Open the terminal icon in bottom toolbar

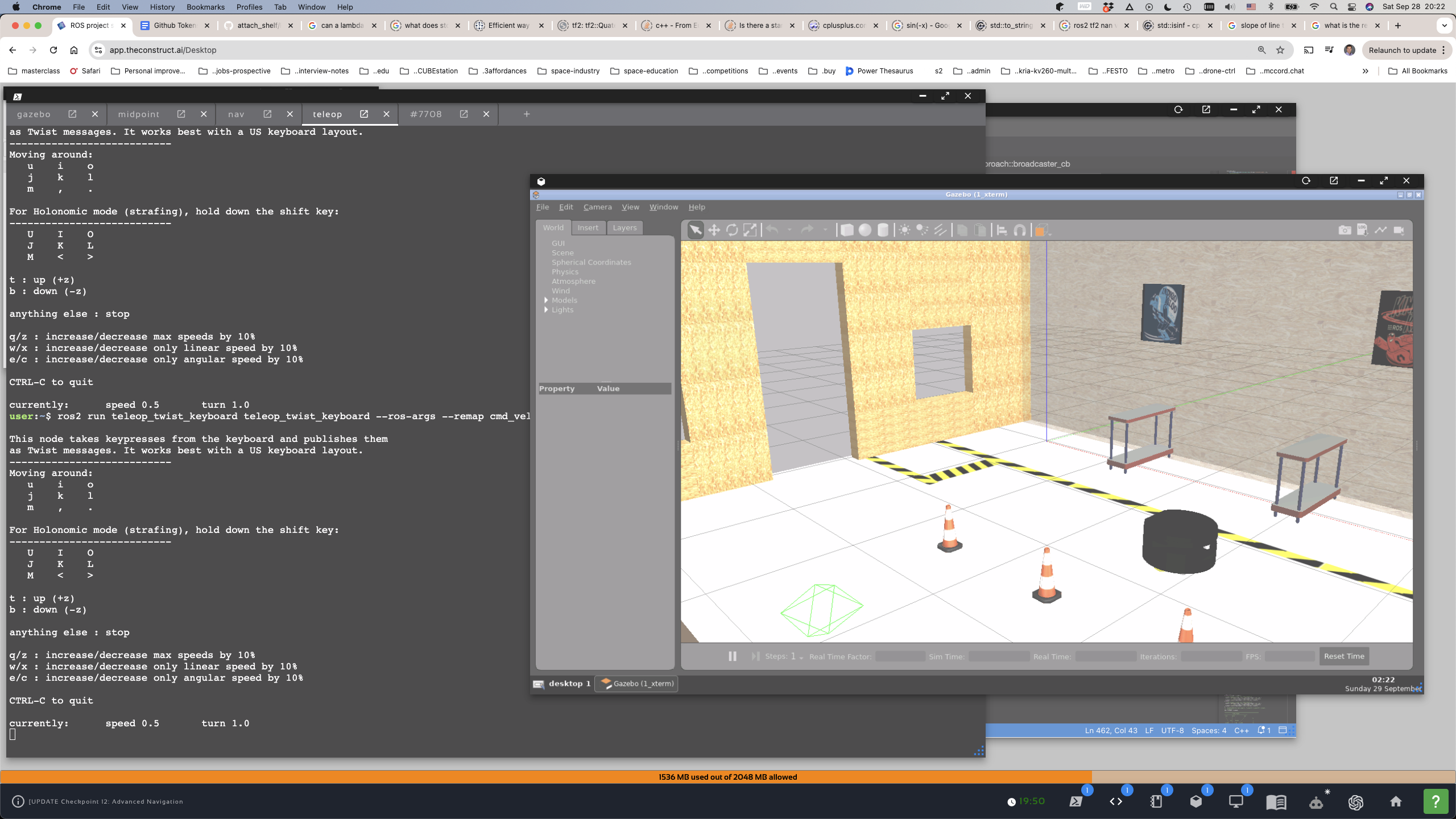coord(1076,801)
